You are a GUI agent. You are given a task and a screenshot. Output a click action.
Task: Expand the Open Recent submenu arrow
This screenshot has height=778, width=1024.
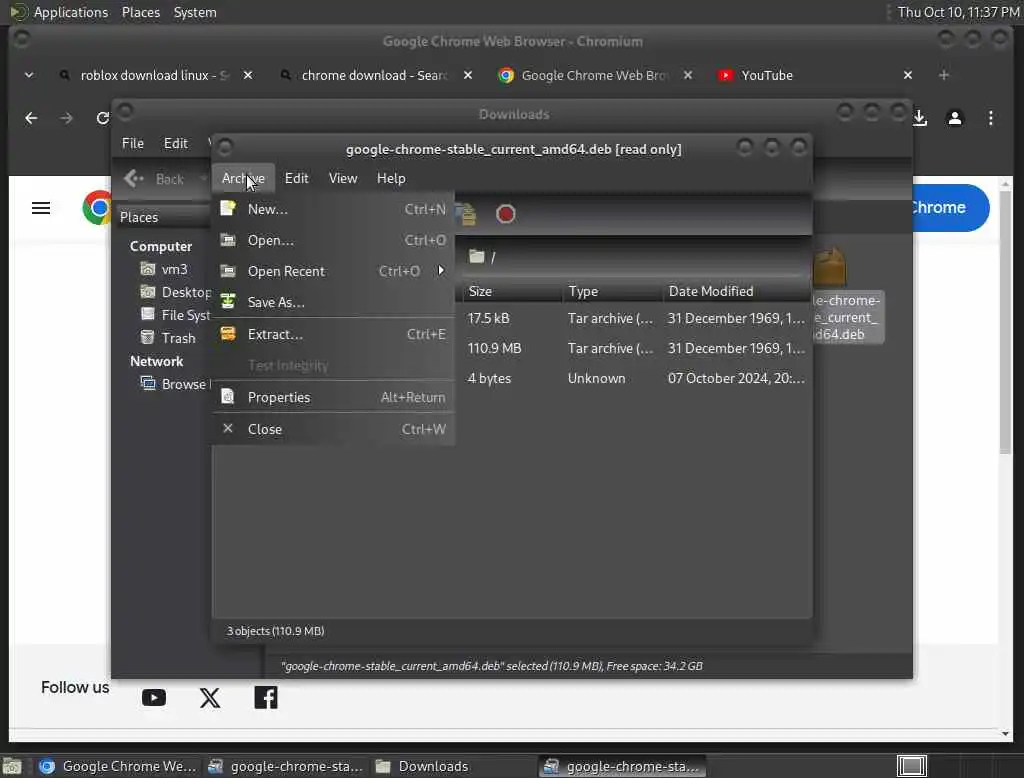pos(441,270)
